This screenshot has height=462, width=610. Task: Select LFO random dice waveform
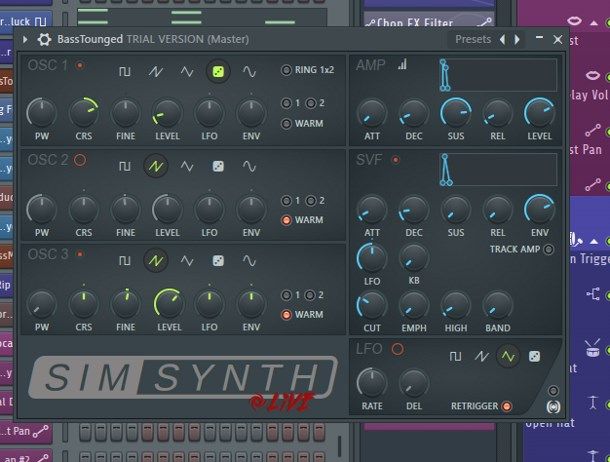pyautogui.click(x=535, y=356)
